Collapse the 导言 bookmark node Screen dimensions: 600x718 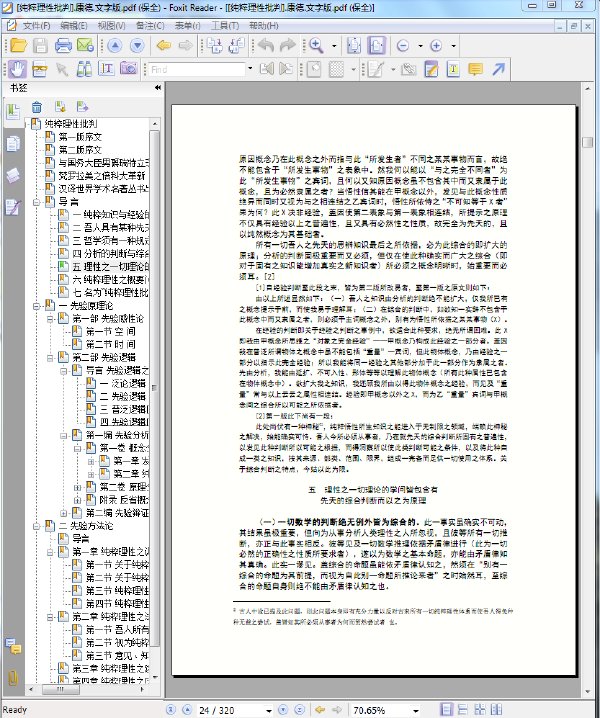(x=36, y=202)
